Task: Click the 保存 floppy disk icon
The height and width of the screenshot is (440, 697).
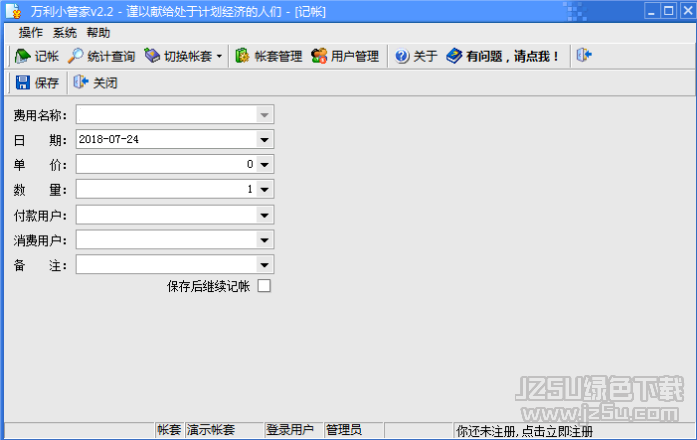Action: [23, 83]
